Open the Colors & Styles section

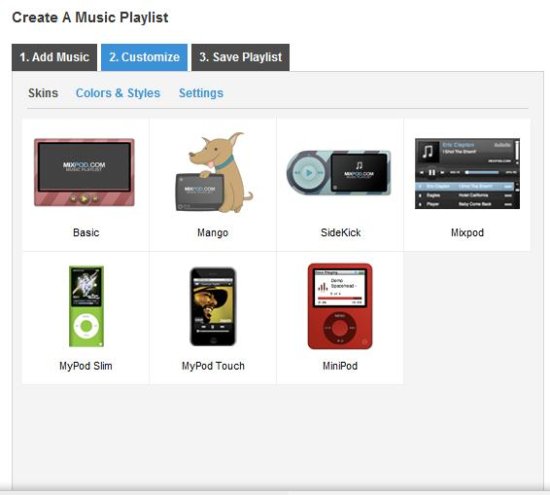[x=118, y=93]
